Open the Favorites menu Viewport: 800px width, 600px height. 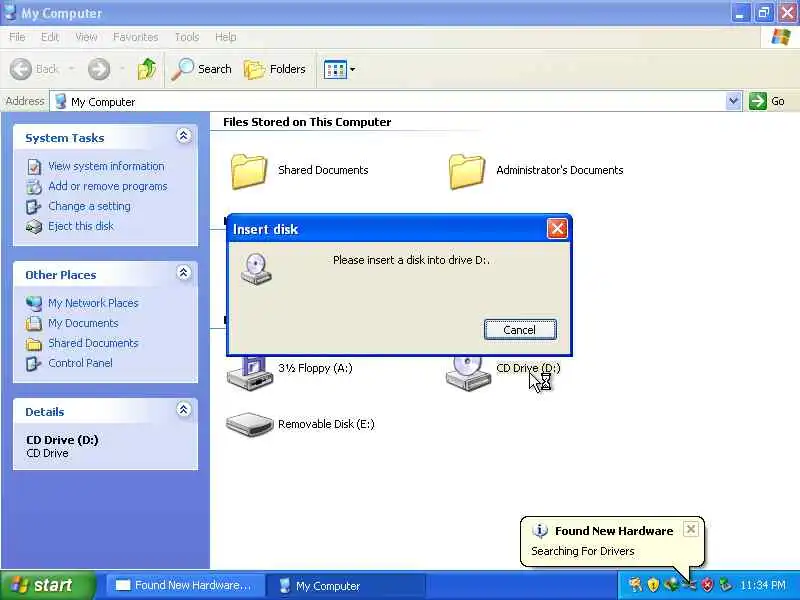[x=136, y=37]
